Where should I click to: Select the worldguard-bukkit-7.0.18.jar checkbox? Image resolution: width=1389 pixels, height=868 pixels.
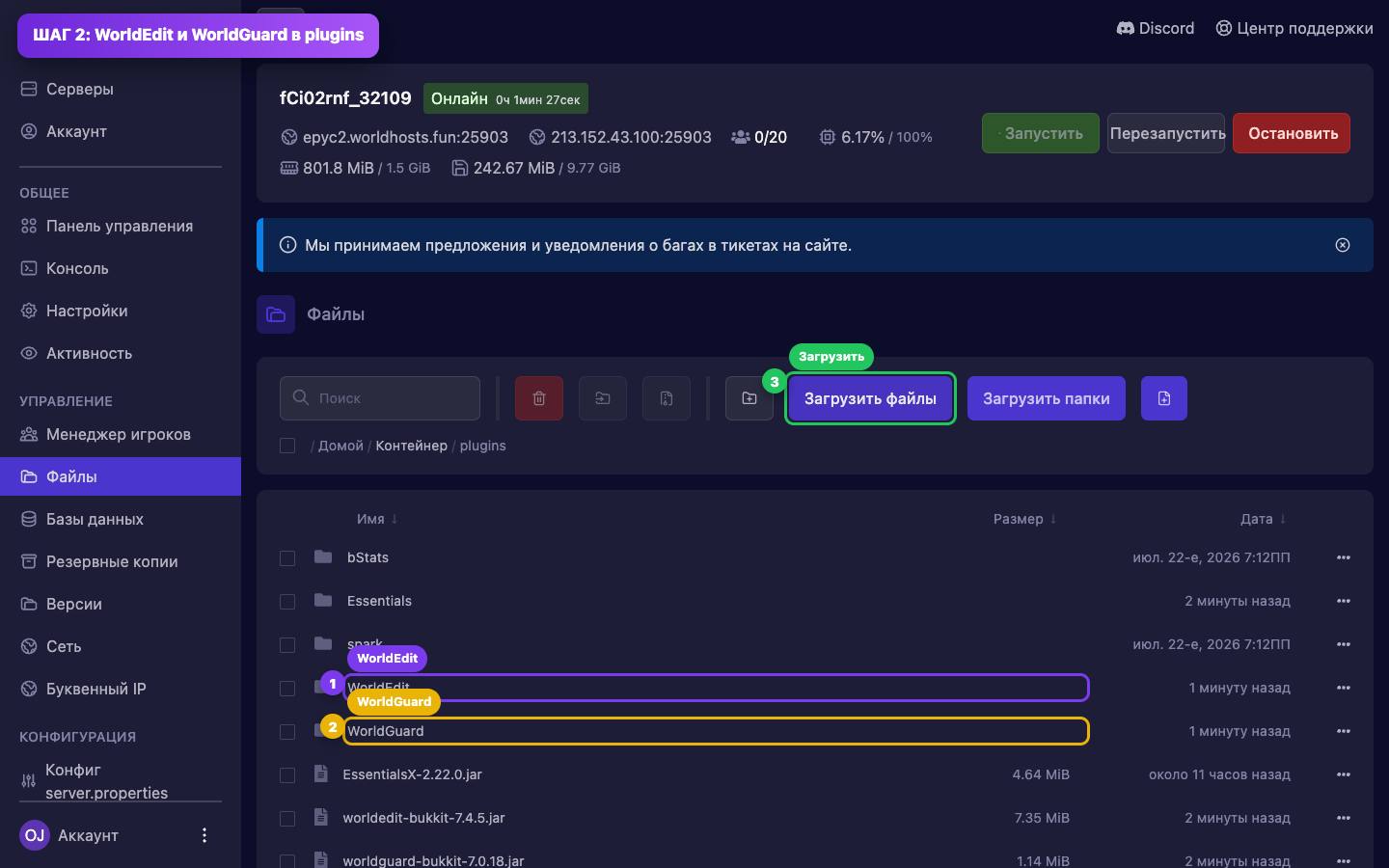pyautogui.click(x=287, y=861)
